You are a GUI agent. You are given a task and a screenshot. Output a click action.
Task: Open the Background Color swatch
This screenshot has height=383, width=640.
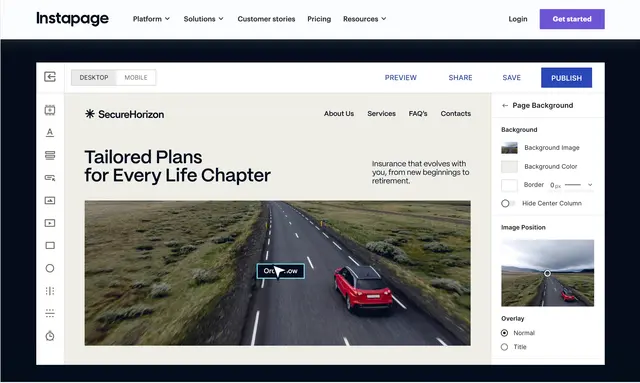click(x=509, y=167)
